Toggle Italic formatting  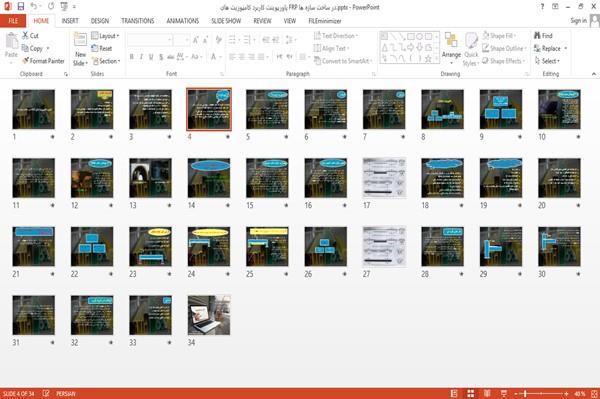pyautogui.click(x=141, y=57)
